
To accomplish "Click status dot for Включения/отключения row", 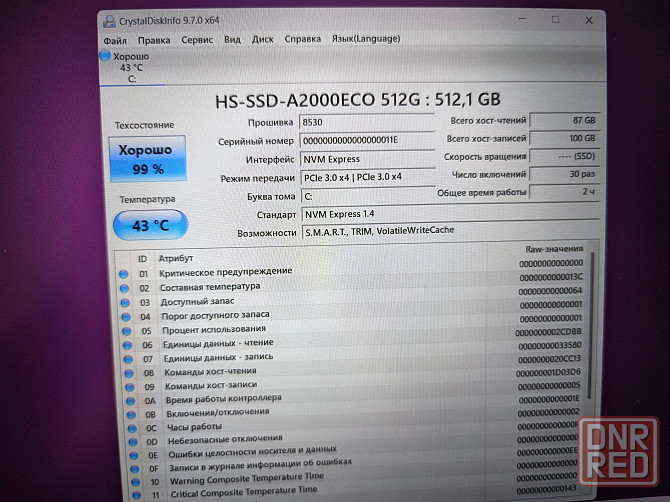I will [x=132, y=415].
